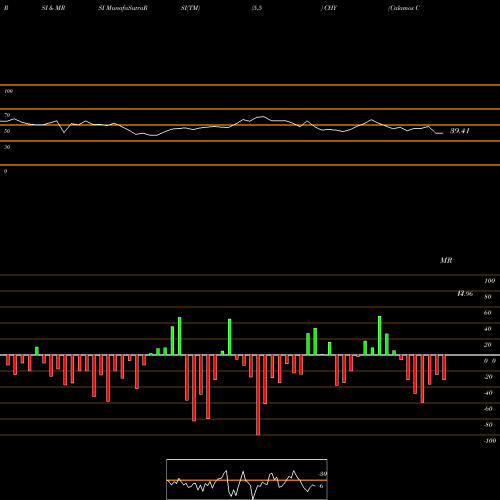Click the -60 label on the MR axis
The image size is (500, 500).
pos(488,409)
